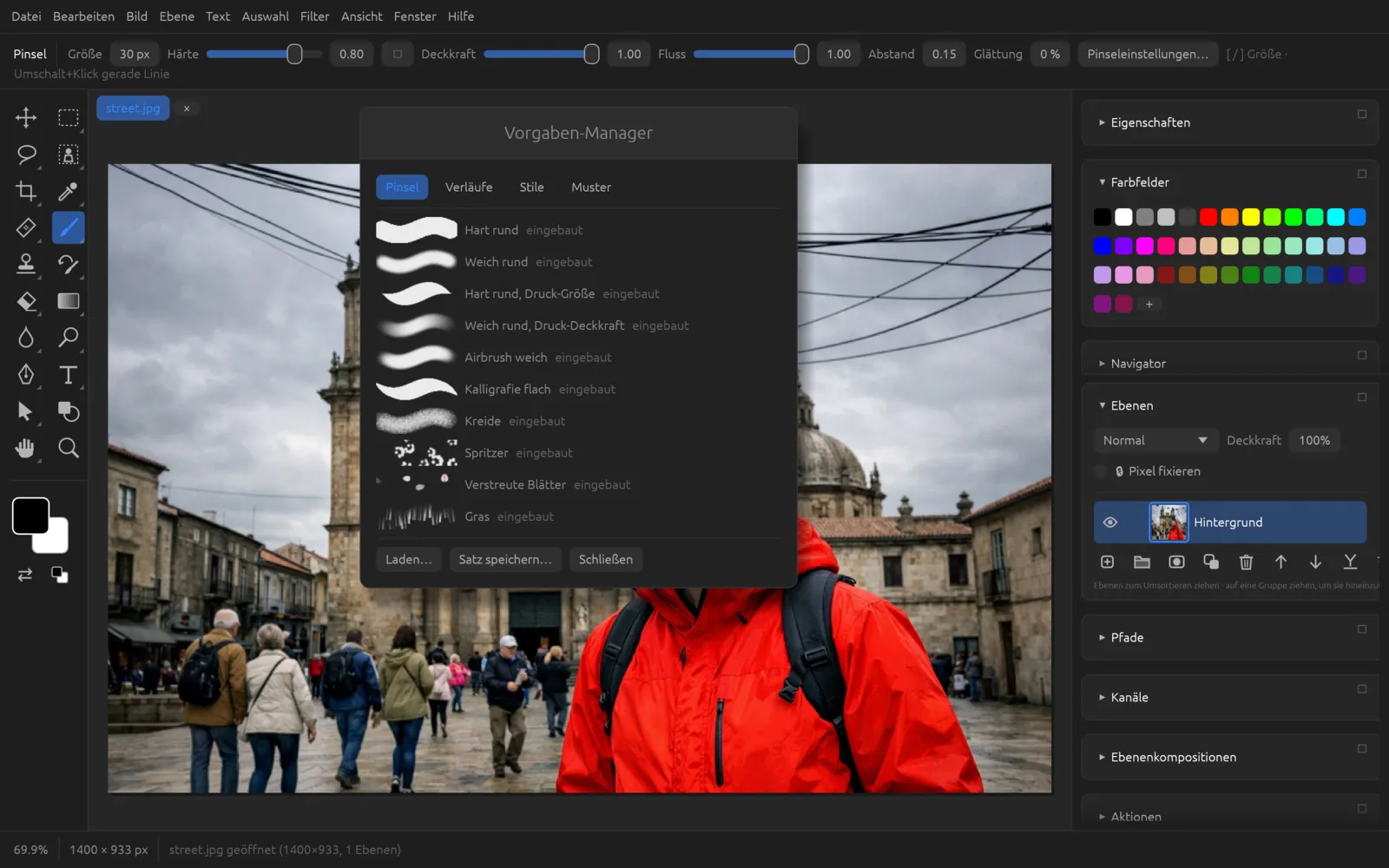The width and height of the screenshot is (1389, 868).
Task: Select the Text tool
Action: pyautogui.click(x=68, y=374)
